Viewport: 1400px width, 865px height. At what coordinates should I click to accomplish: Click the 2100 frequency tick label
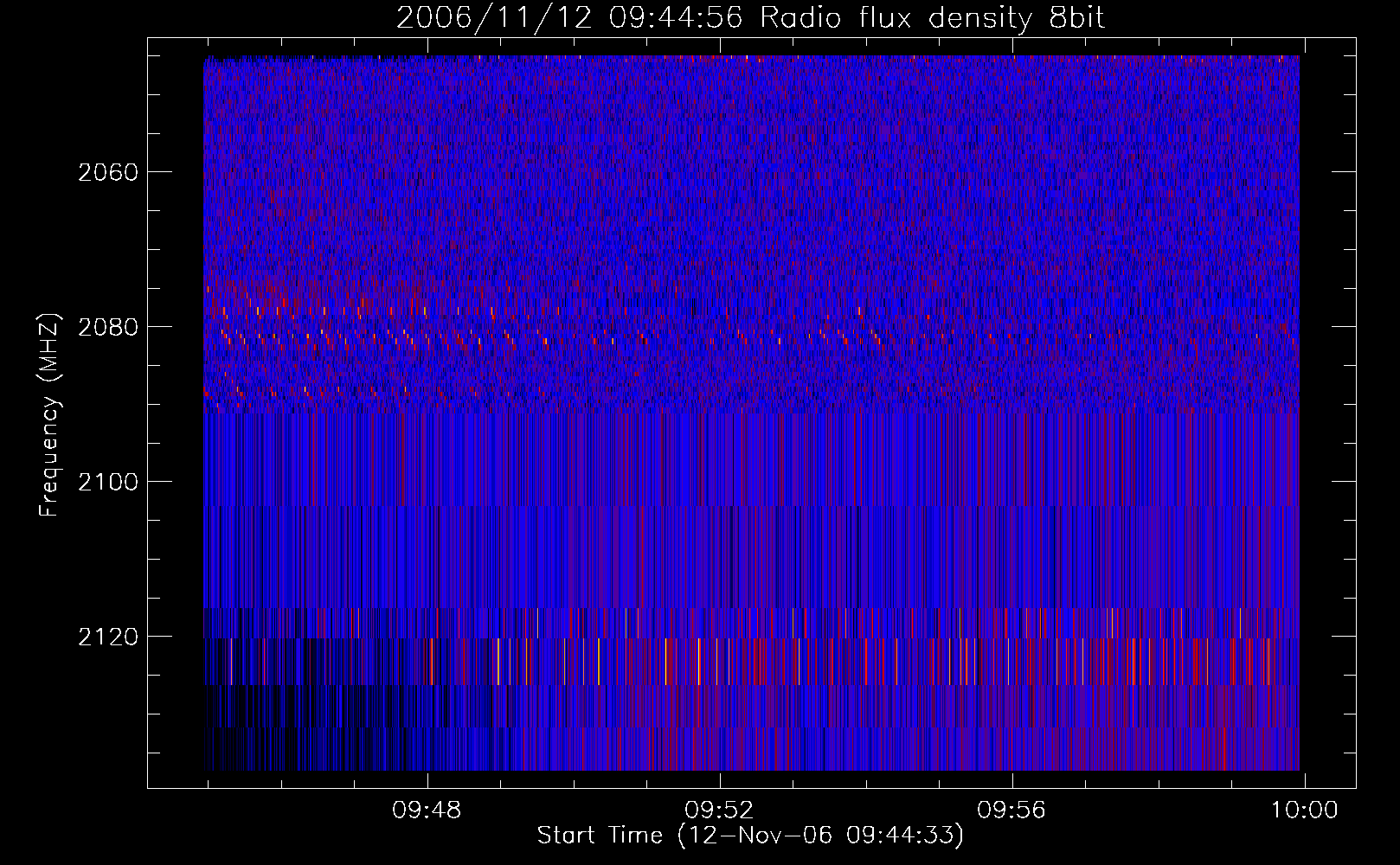(x=108, y=482)
